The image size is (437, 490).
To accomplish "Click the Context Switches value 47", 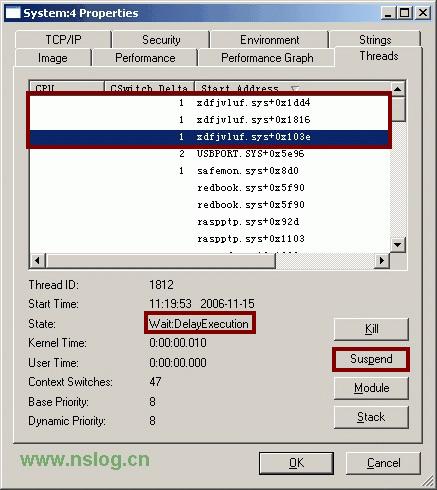I will coord(155,382).
